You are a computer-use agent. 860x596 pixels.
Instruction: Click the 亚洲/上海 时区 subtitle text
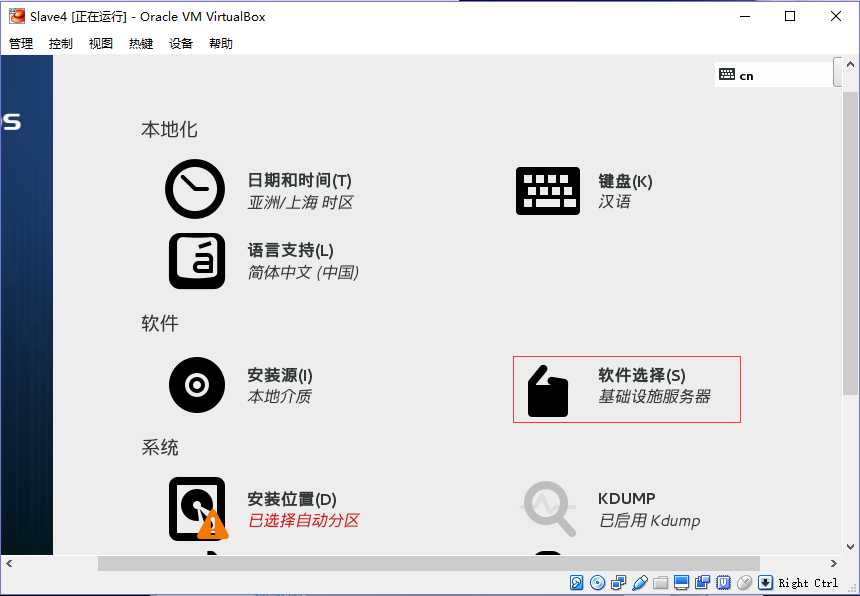(300, 202)
